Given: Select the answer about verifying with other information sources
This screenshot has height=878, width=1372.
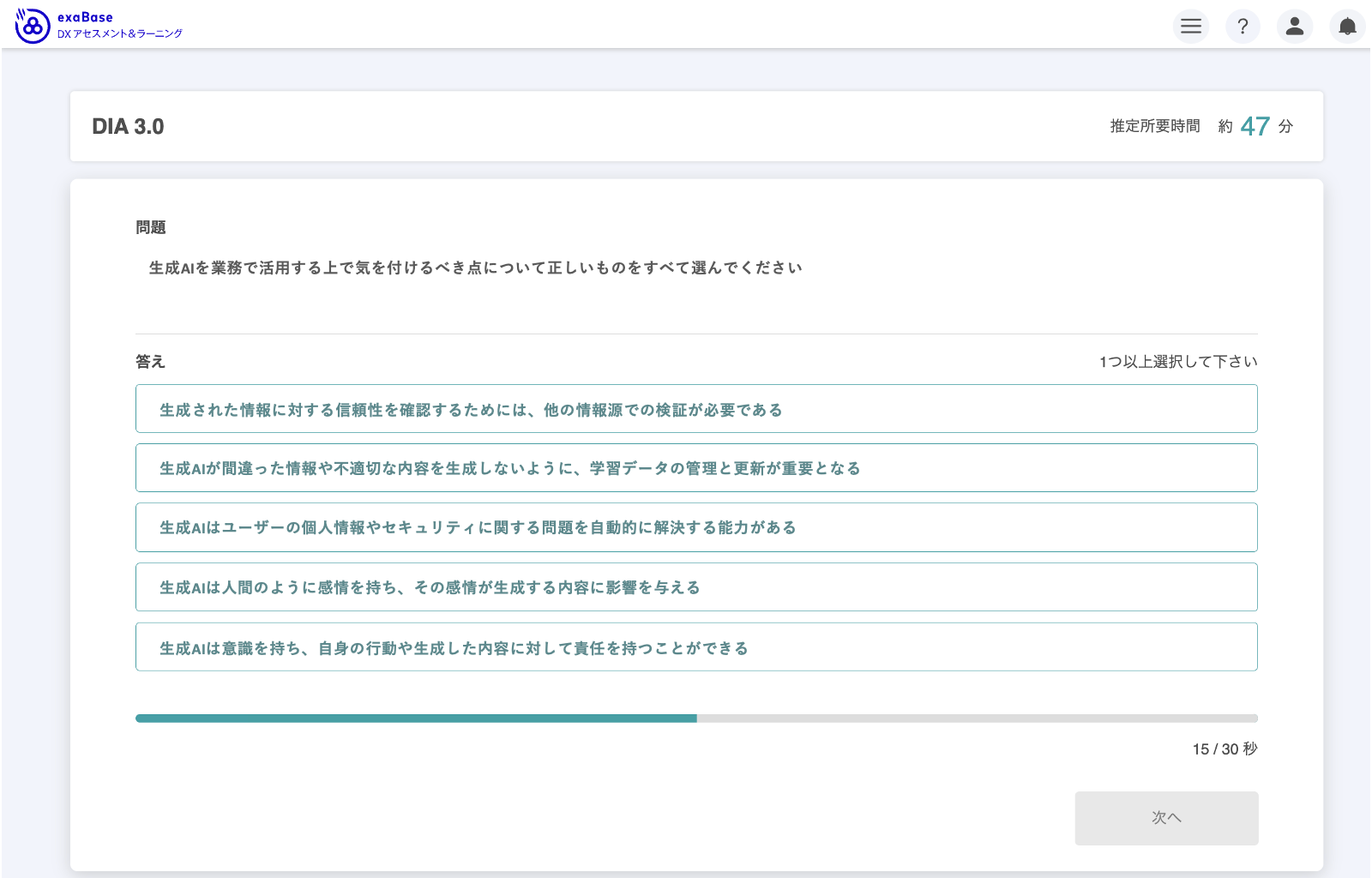Looking at the screenshot, I should (695, 409).
